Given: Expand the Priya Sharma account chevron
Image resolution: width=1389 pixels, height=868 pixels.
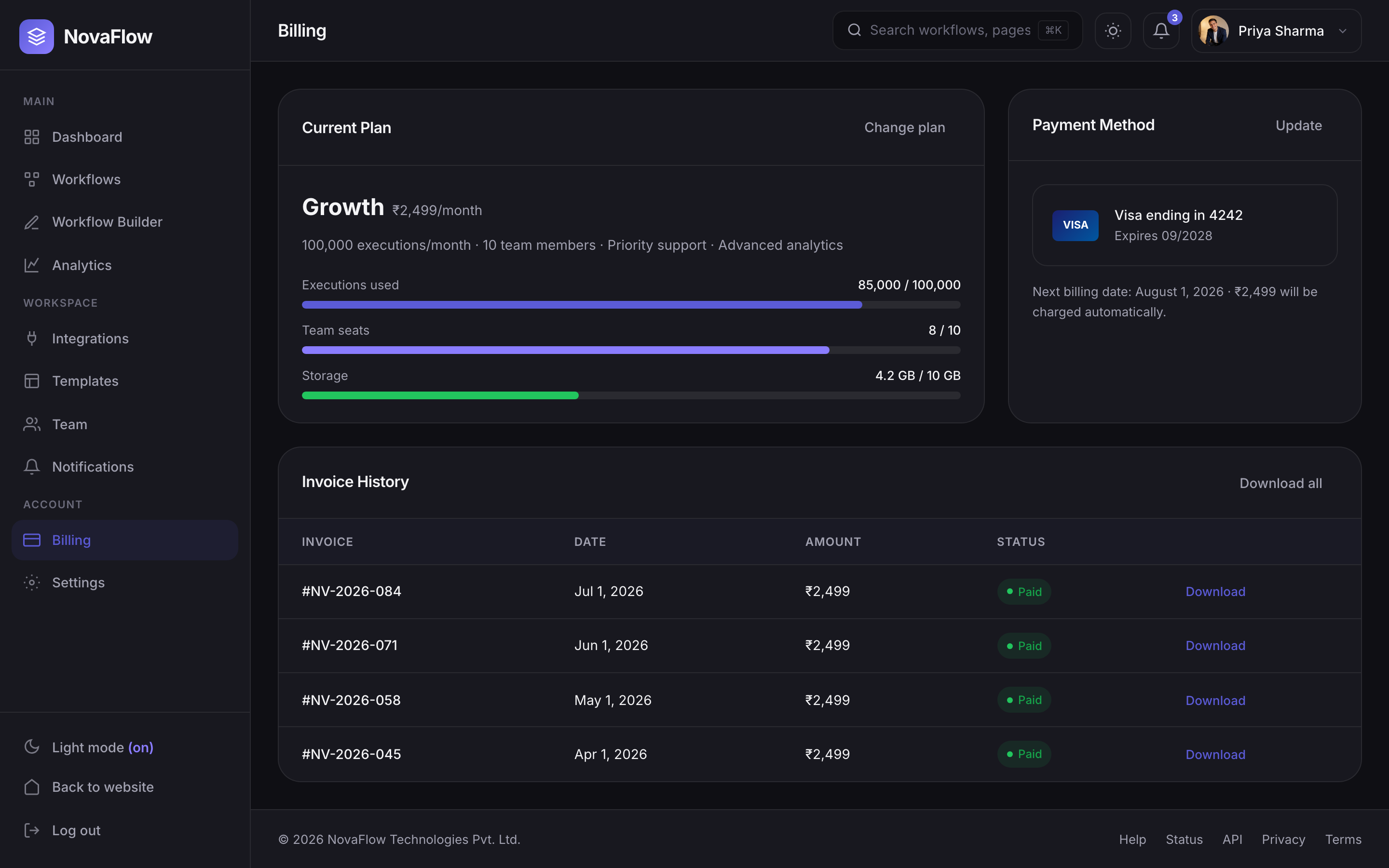Looking at the screenshot, I should pyautogui.click(x=1343, y=31).
